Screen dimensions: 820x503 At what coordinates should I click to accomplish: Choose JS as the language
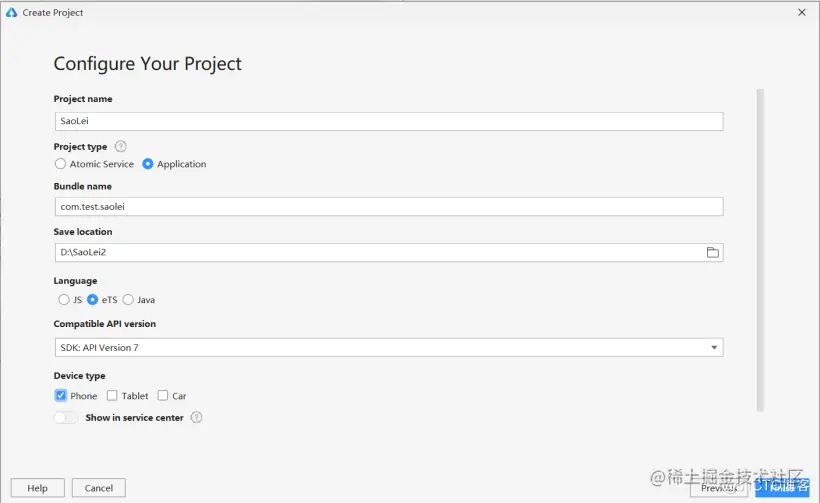(x=64, y=299)
